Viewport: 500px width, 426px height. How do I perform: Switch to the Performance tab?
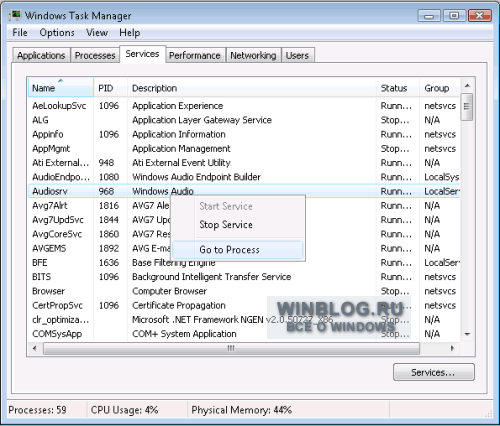point(195,55)
